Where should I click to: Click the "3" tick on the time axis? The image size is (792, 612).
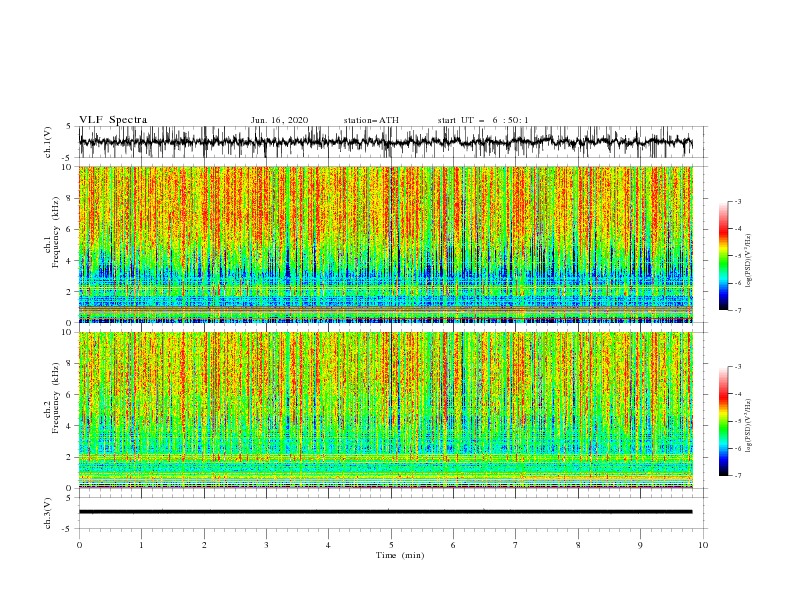point(266,545)
